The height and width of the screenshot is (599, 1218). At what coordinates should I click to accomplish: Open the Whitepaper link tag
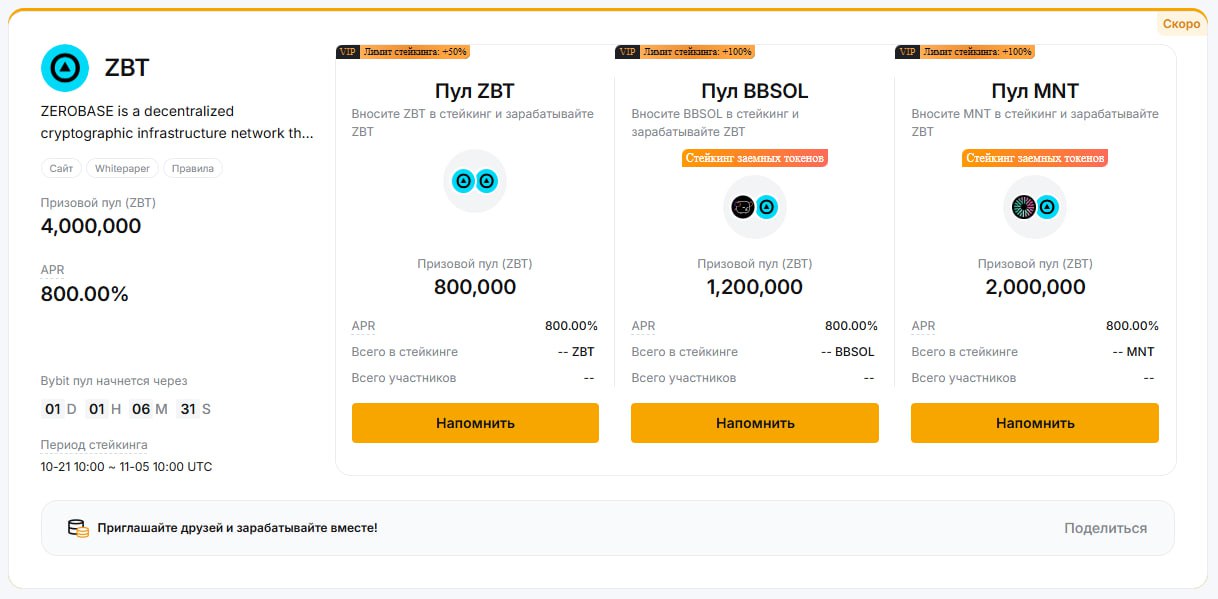122,168
